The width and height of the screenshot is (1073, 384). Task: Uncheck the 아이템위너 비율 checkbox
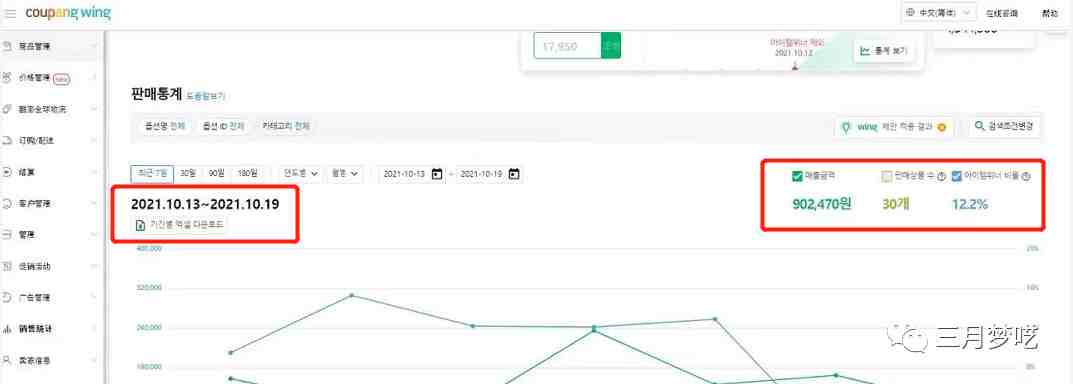[x=957, y=176]
